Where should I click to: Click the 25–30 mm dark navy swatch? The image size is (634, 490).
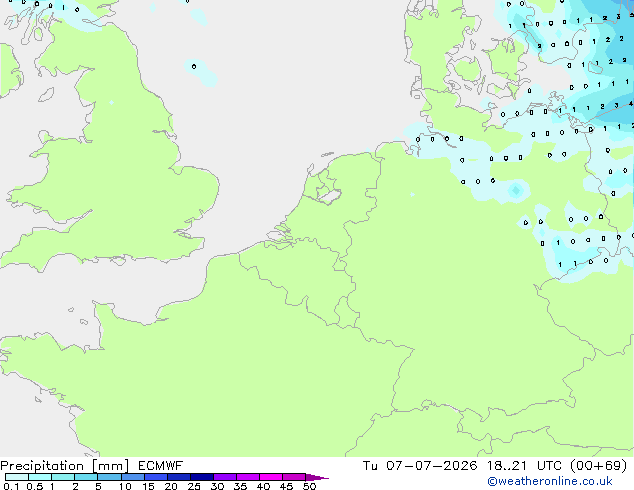202,477
